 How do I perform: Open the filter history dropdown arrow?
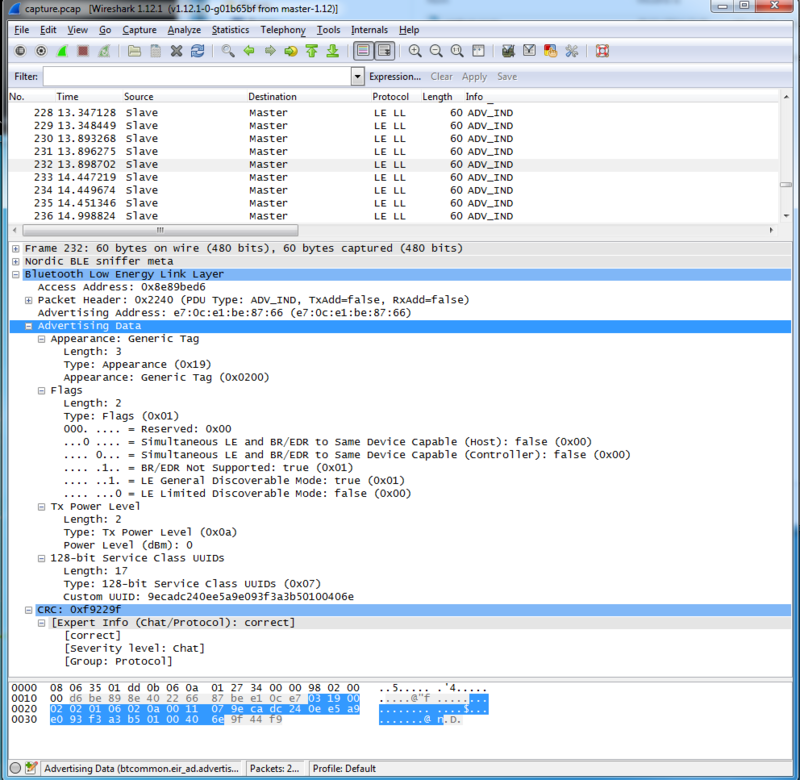click(x=358, y=76)
